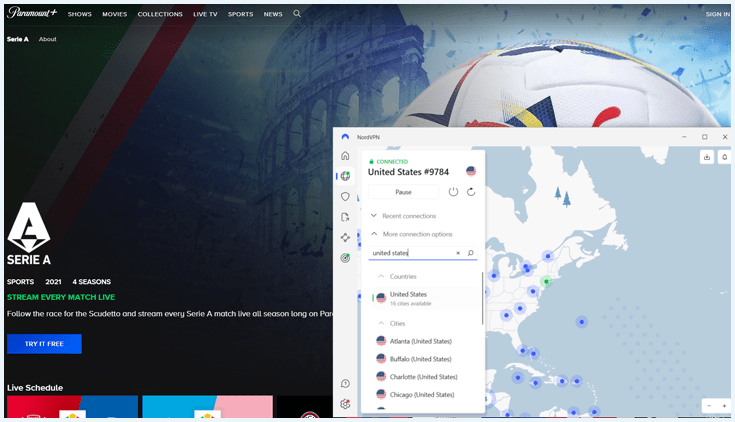Click '4 SEASONS' text
Screen dimensions: 735x422
coord(91,282)
